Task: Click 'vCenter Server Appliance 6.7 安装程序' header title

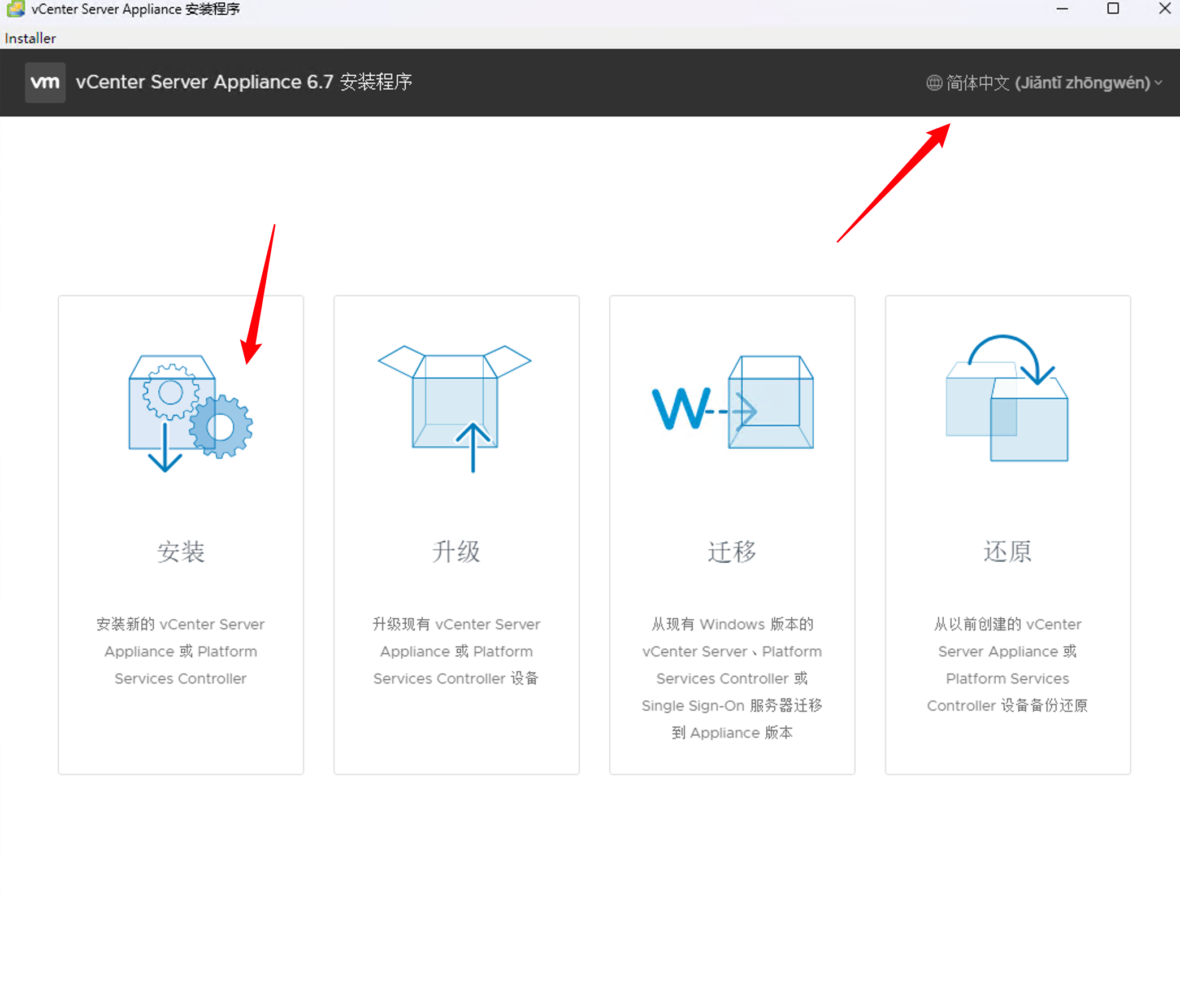Action: click(244, 82)
